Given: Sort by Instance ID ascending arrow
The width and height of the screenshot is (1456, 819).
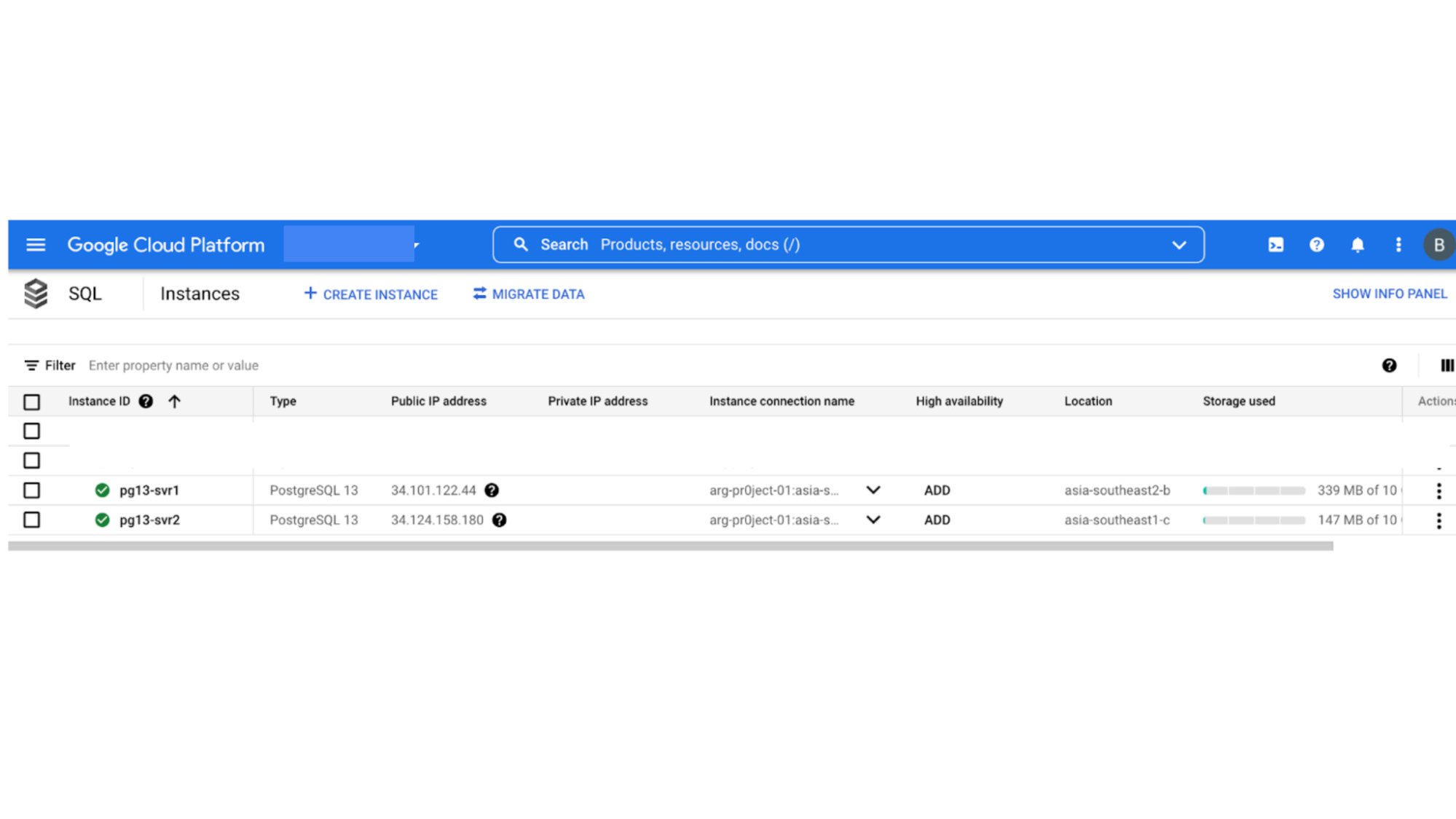Looking at the screenshot, I should (x=174, y=401).
